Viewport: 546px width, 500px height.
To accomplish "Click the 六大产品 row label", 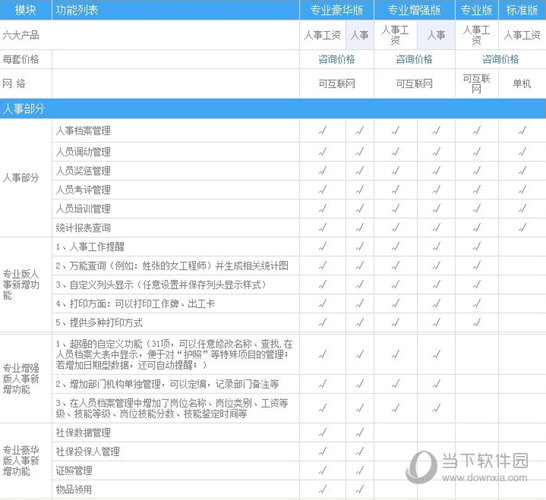I will tap(21, 35).
